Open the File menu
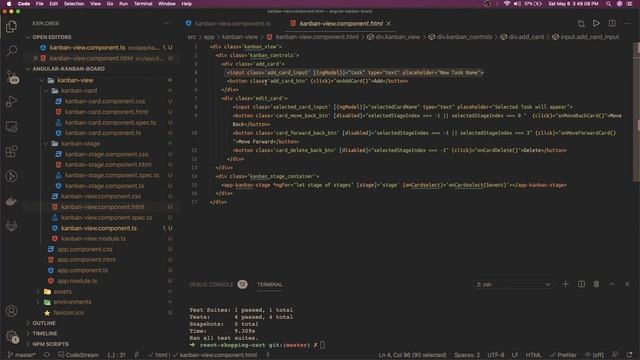The image size is (640, 360). pos(40,4)
